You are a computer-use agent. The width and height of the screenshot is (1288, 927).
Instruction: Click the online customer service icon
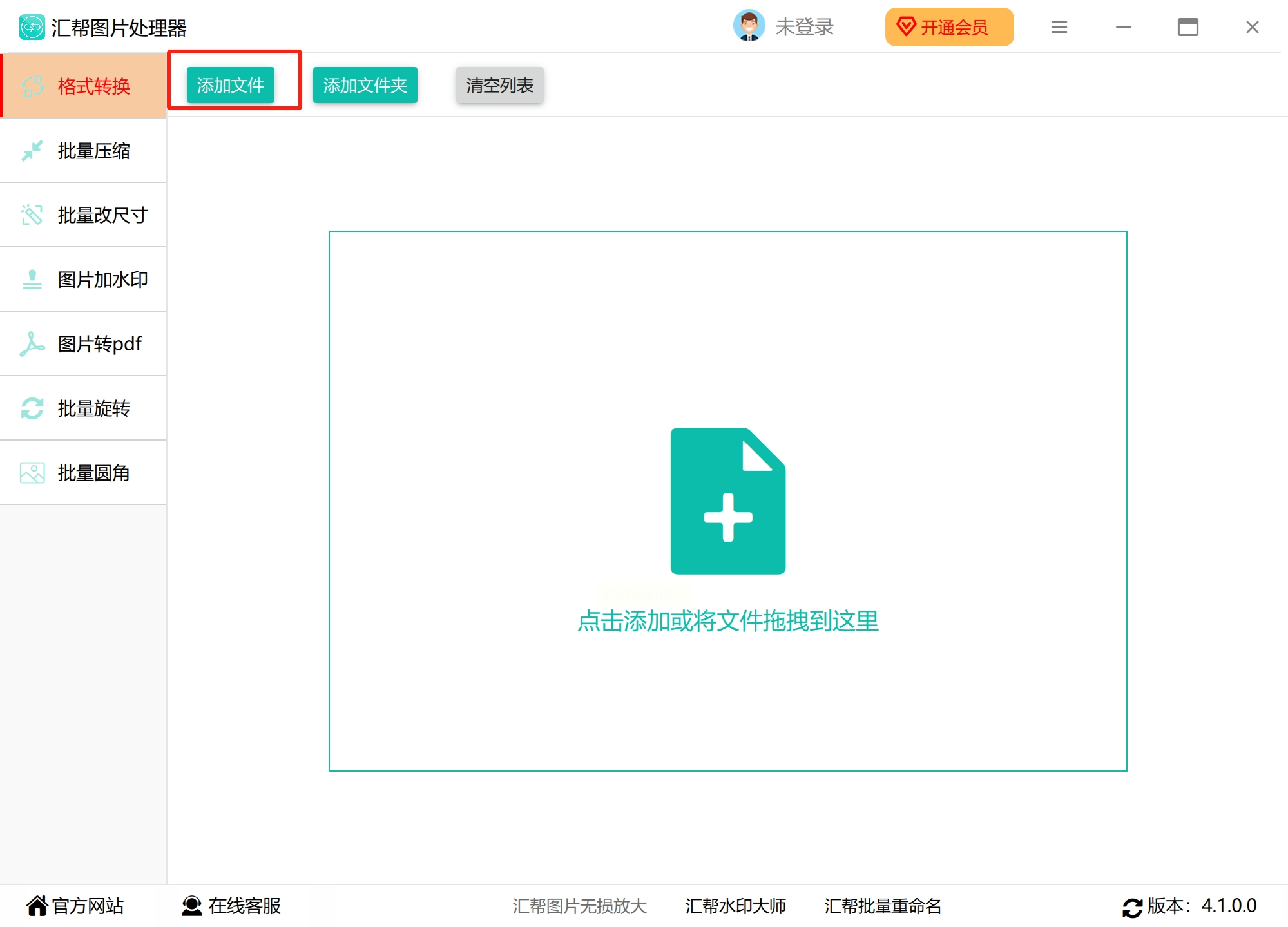[191, 906]
